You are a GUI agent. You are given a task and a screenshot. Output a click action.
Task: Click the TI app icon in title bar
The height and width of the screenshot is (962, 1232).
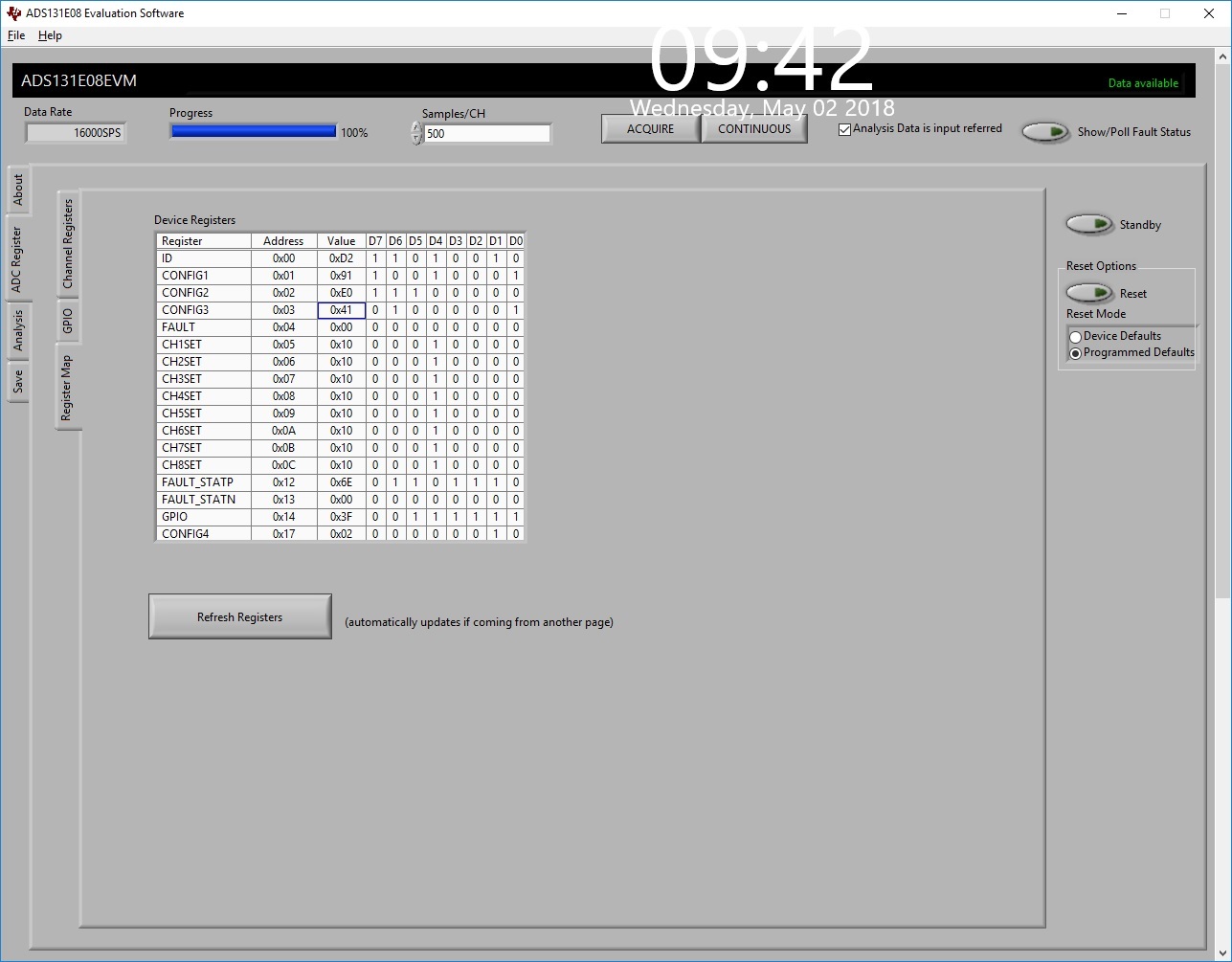[x=13, y=13]
